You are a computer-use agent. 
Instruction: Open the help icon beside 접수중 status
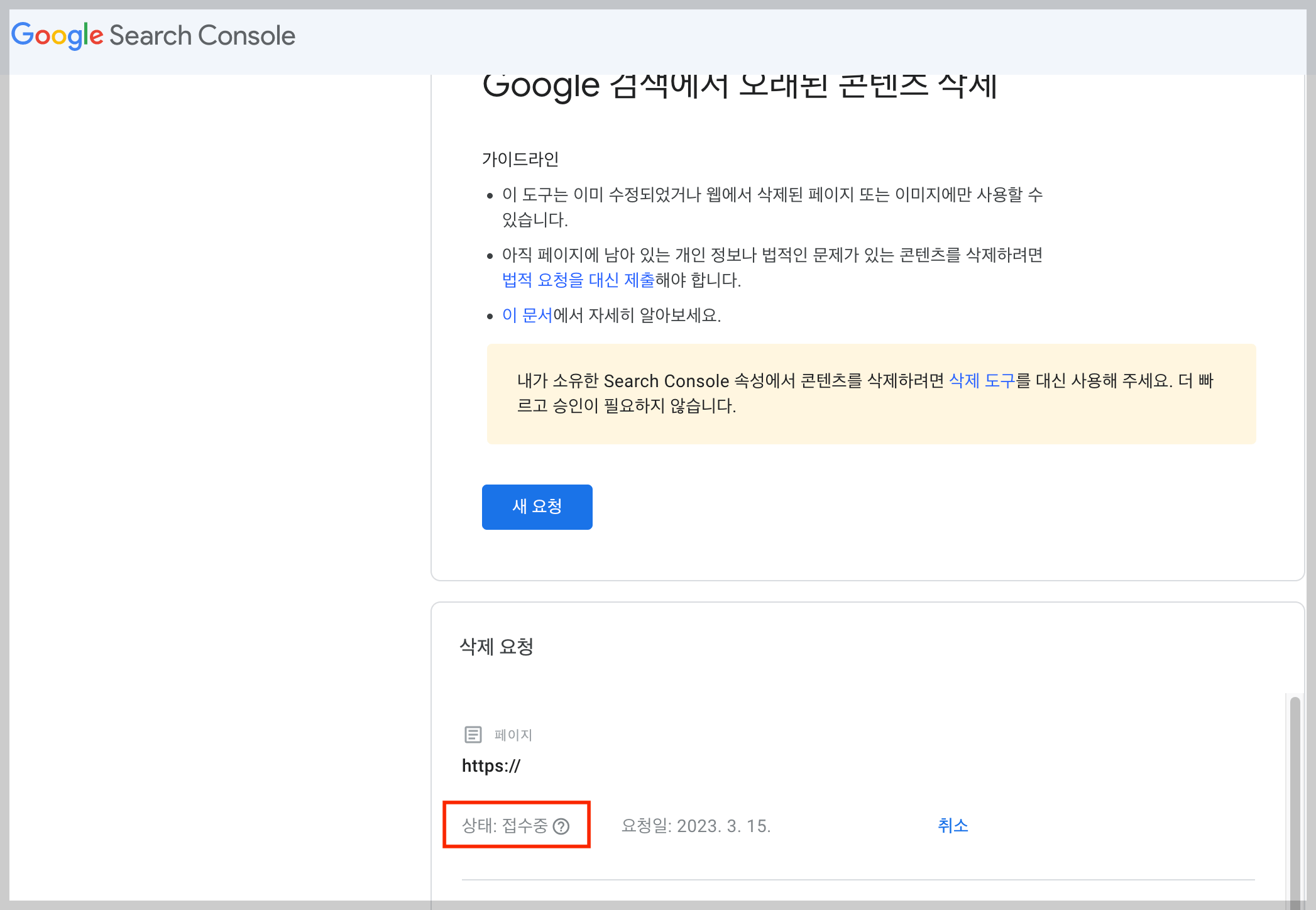pos(561,826)
